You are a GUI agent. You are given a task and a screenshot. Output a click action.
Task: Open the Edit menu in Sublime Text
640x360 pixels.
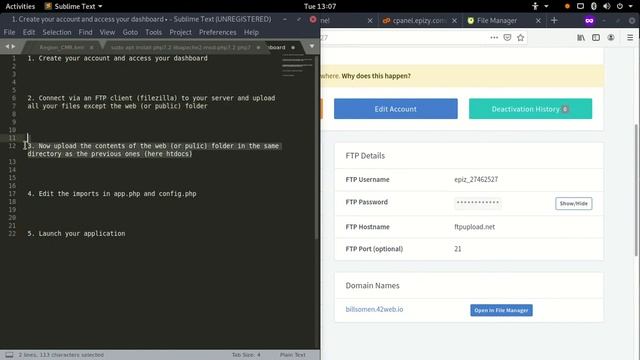(29, 32)
